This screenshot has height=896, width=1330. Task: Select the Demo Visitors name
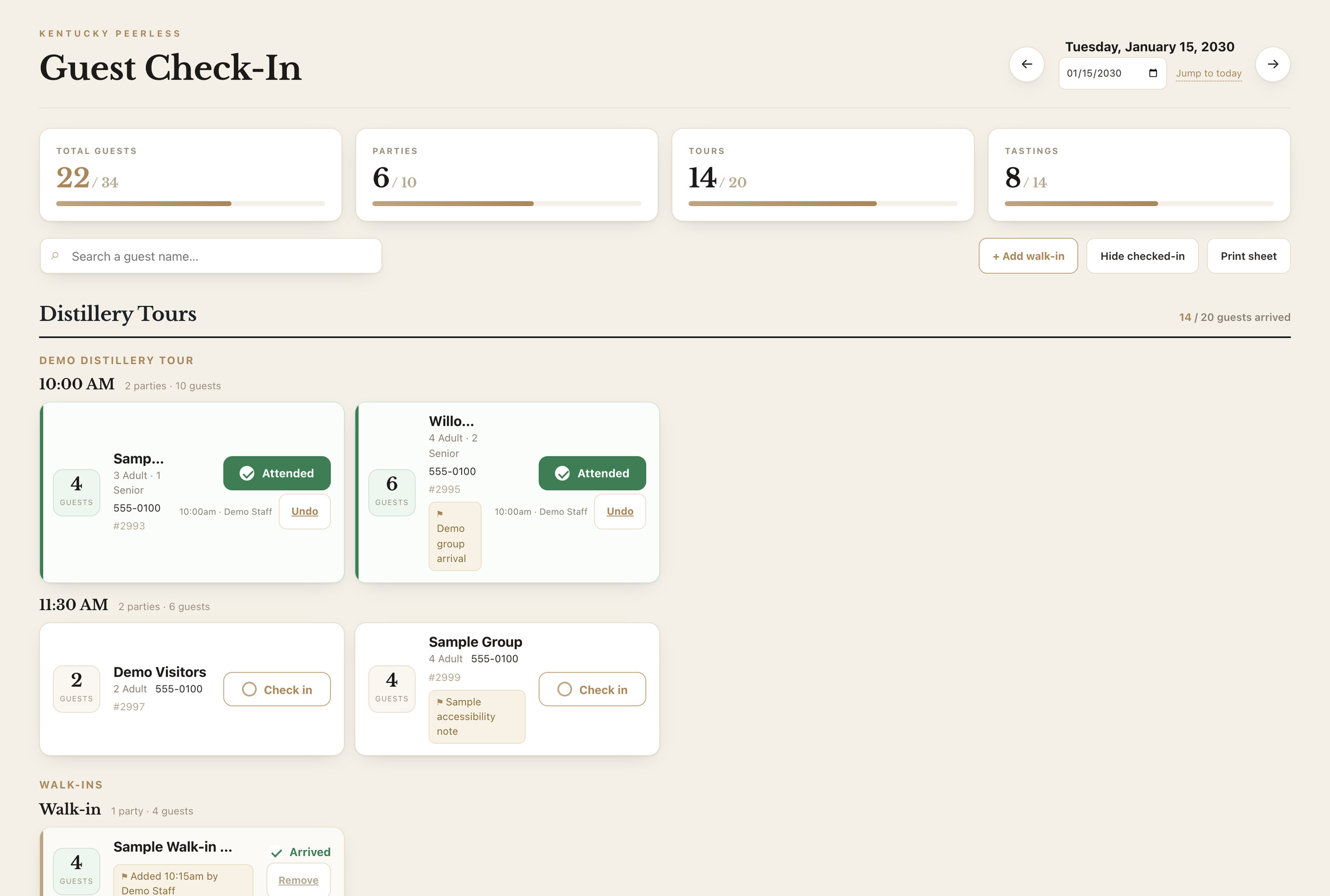point(159,672)
